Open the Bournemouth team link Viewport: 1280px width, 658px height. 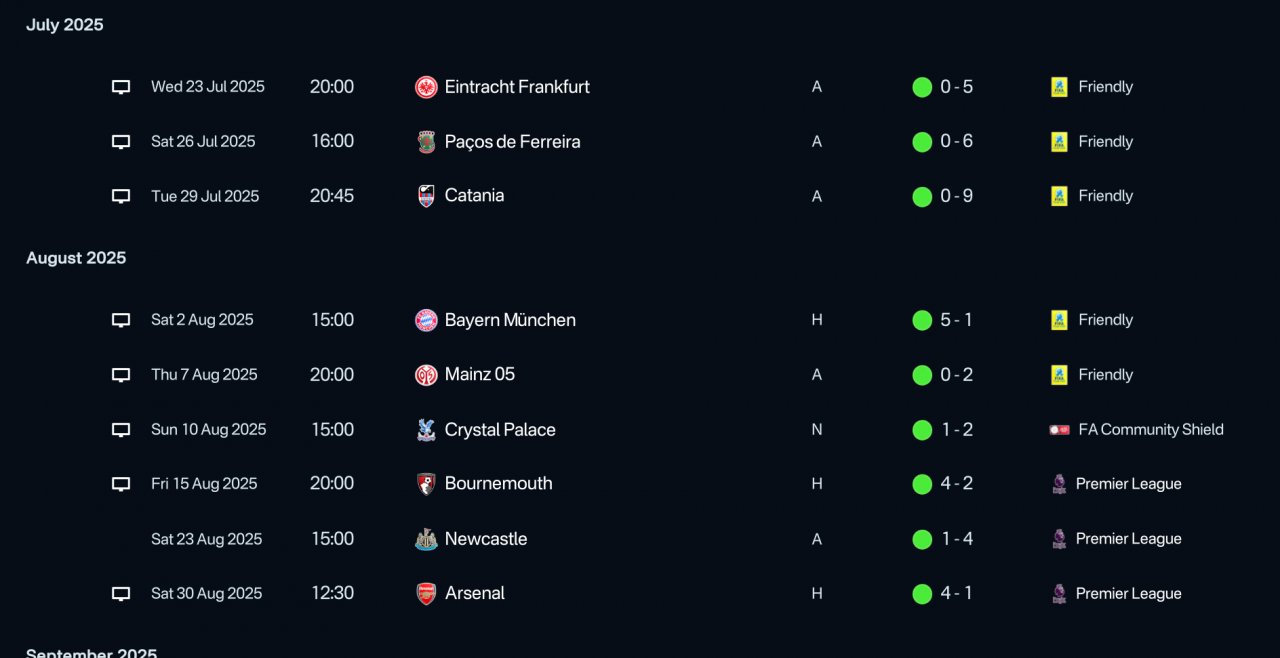[x=498, y=484]
